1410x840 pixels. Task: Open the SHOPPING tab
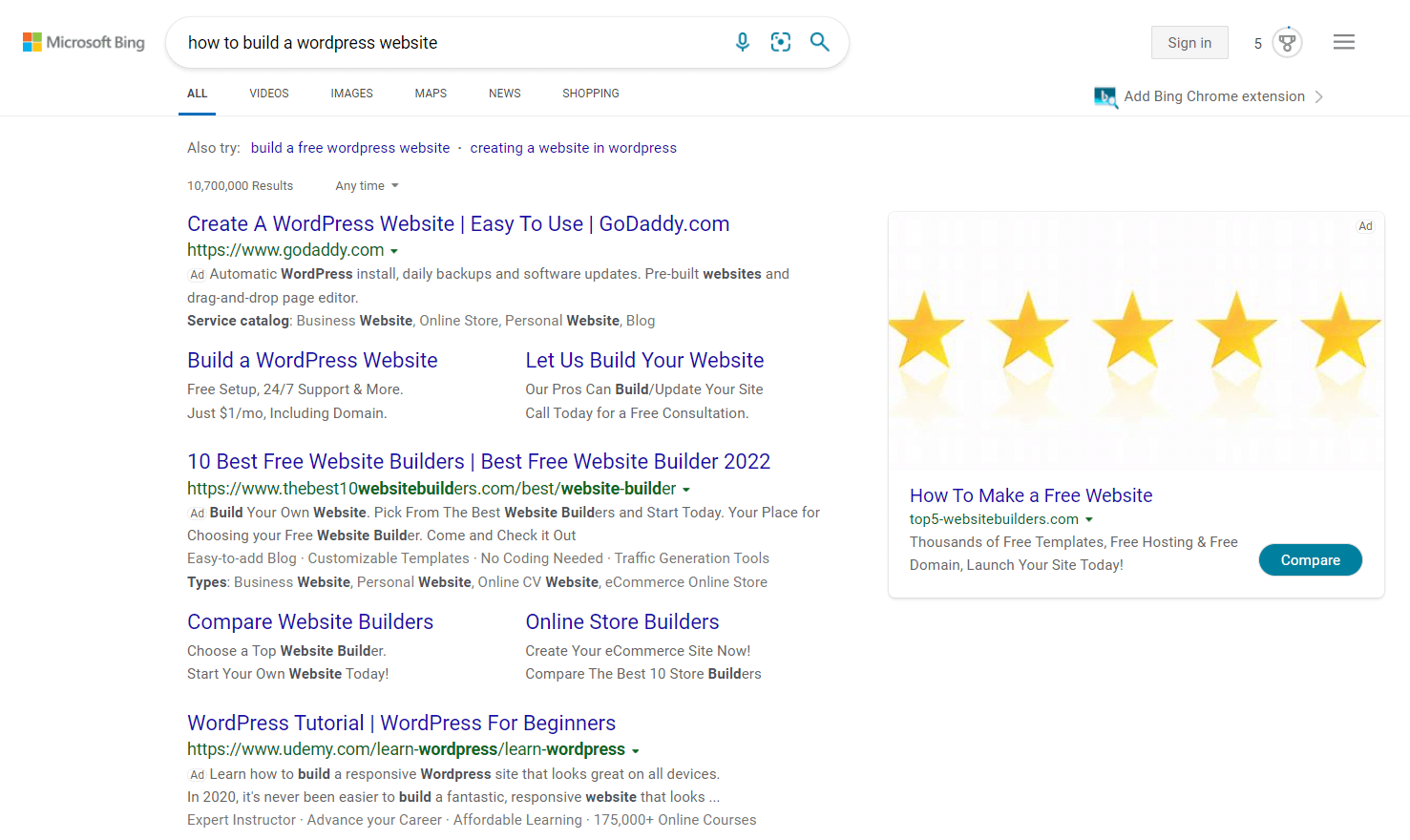coord(590,93)
